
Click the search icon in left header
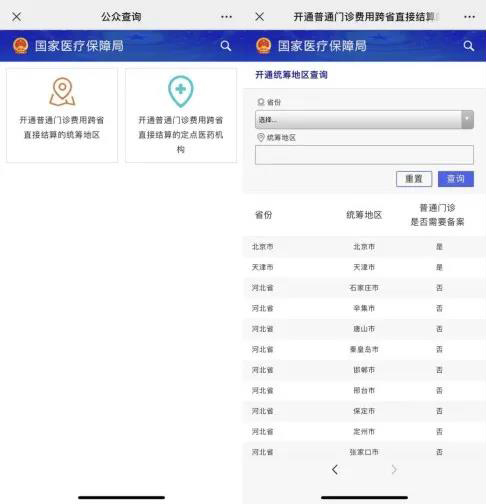226,46
